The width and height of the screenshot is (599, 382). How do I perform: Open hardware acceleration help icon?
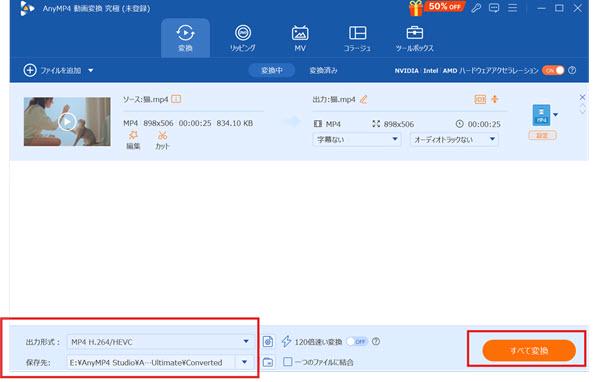(572, 70)
